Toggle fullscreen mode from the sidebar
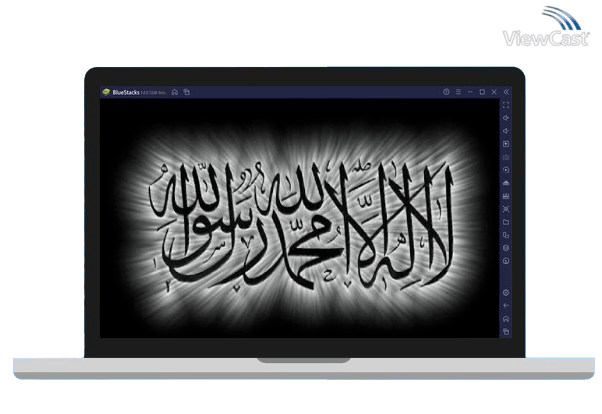Screen dimensions: 602x414 click(506, 105)
